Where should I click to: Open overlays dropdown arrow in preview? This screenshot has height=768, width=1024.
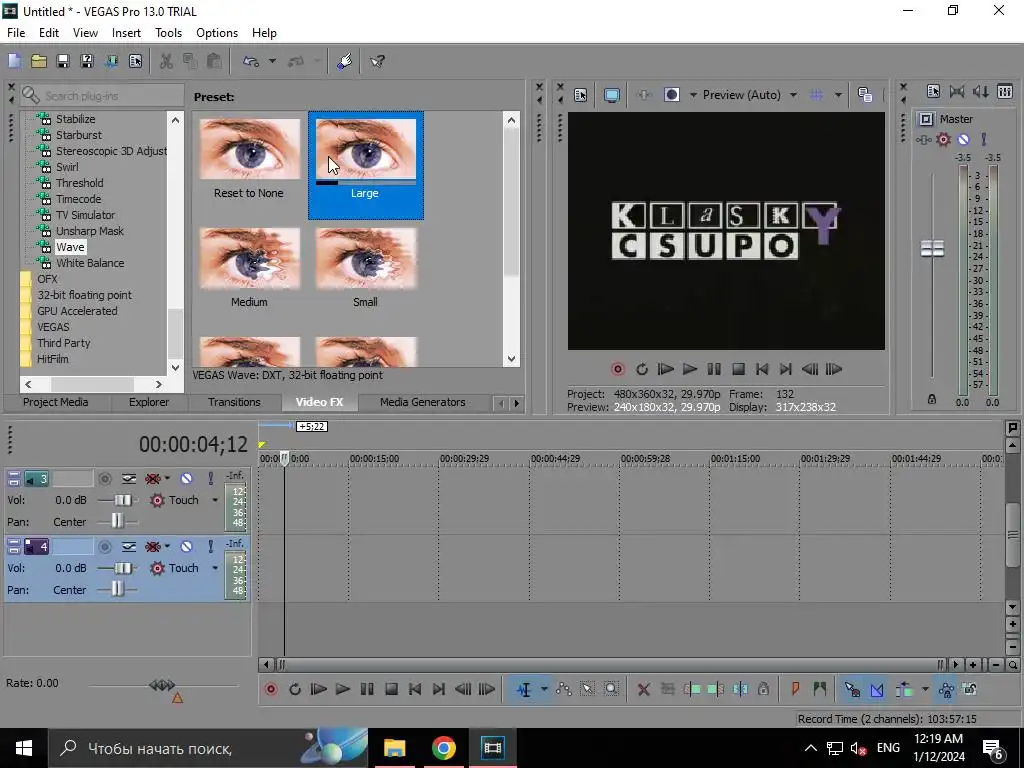[x=838, y=95]
